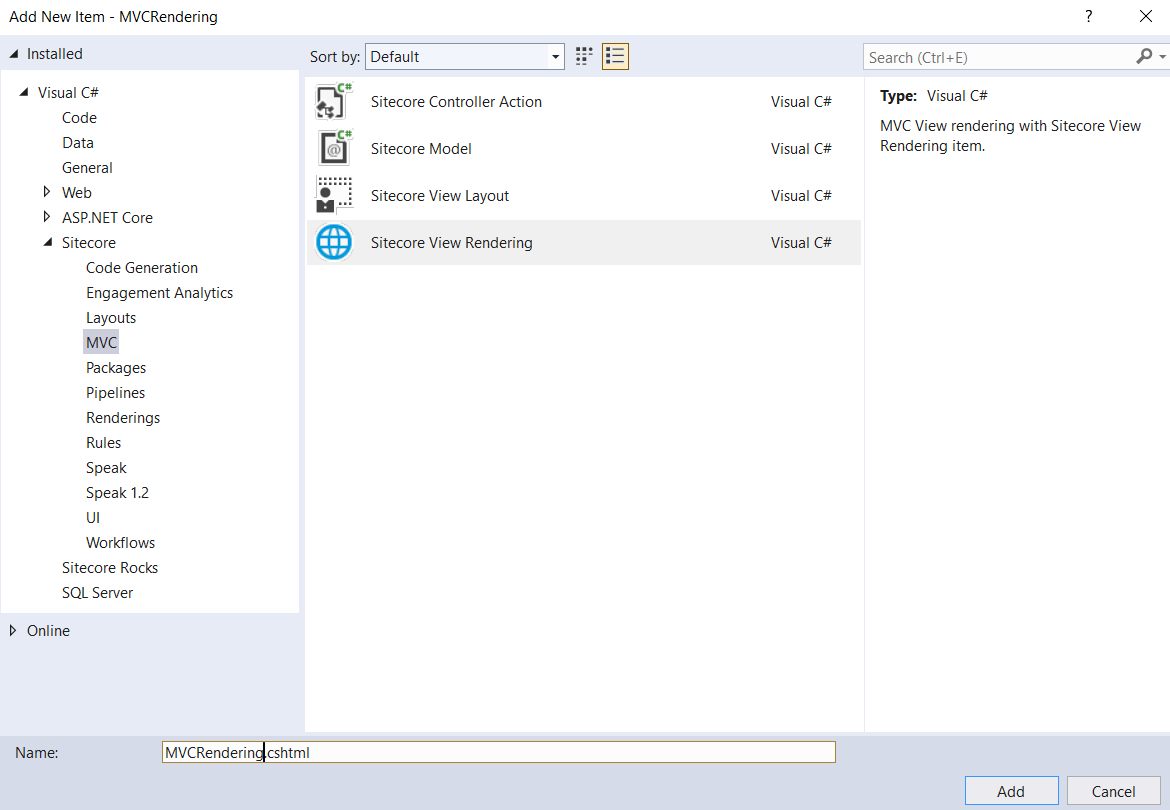Select the UI category
This screenshot has width=1170, height=810.
[93, 518]
